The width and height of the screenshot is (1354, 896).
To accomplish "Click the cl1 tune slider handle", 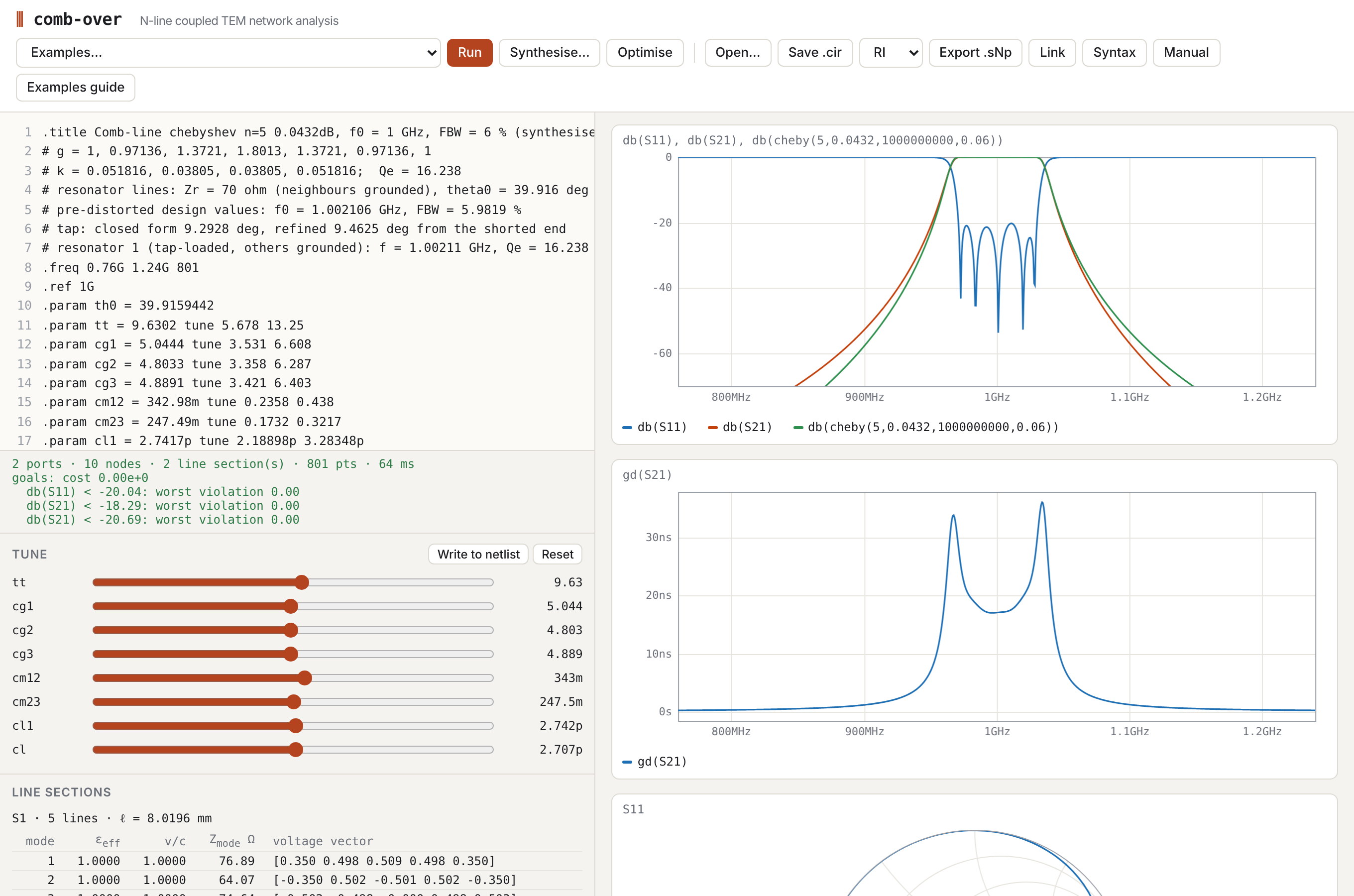I will coord(295,726).
